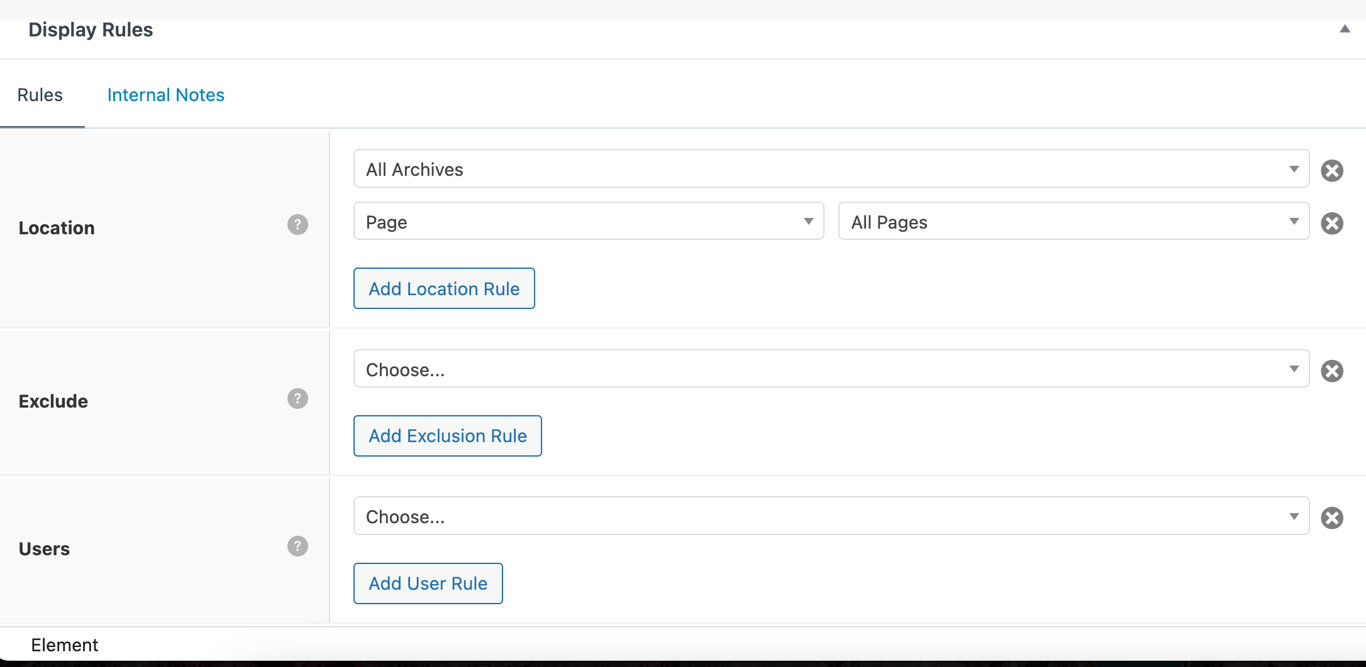Open the Users Choose dropdown
Screen dimensions: 1366x667
[830, 516]
